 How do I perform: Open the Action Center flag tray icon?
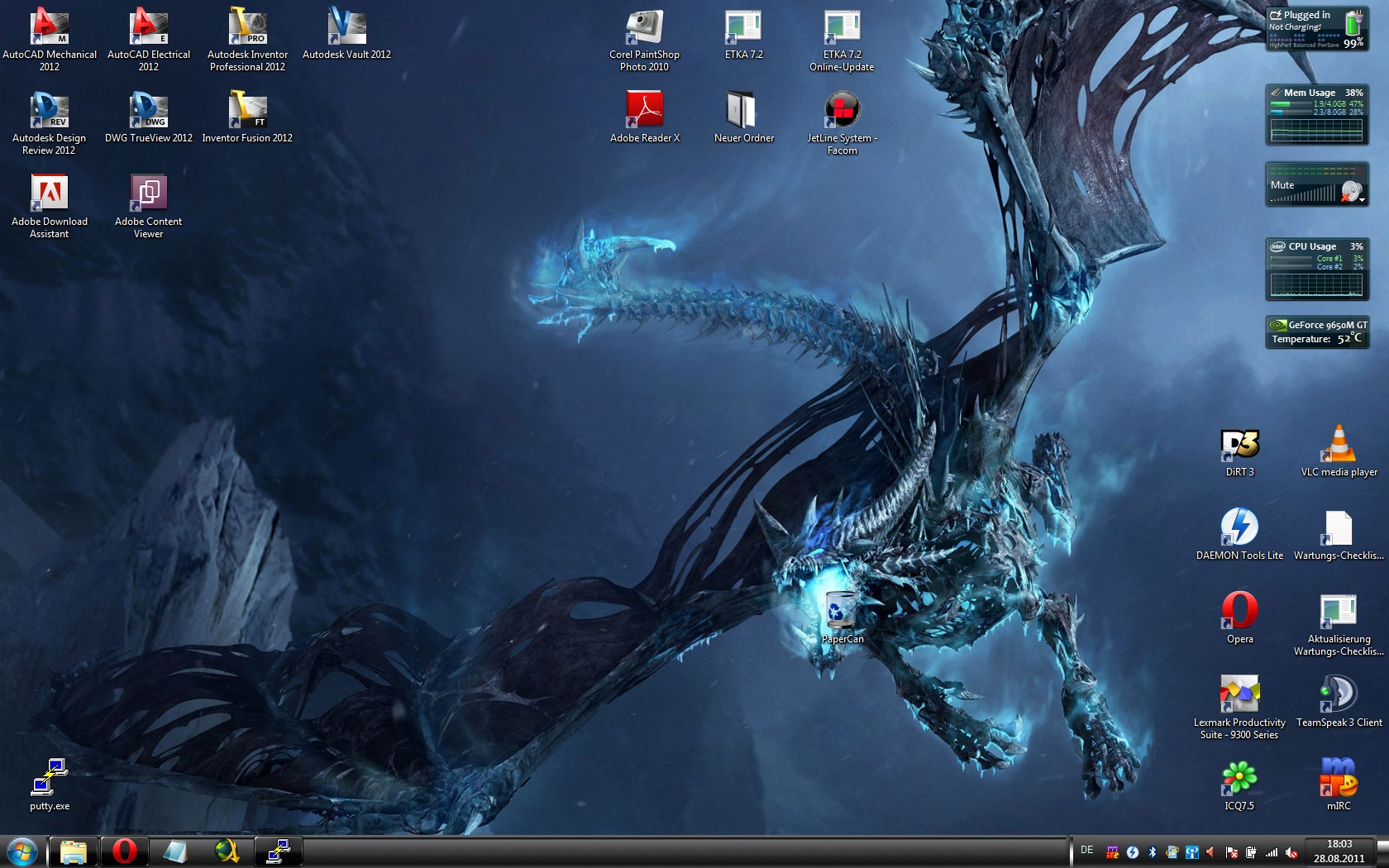click(x=1232, y=852)
